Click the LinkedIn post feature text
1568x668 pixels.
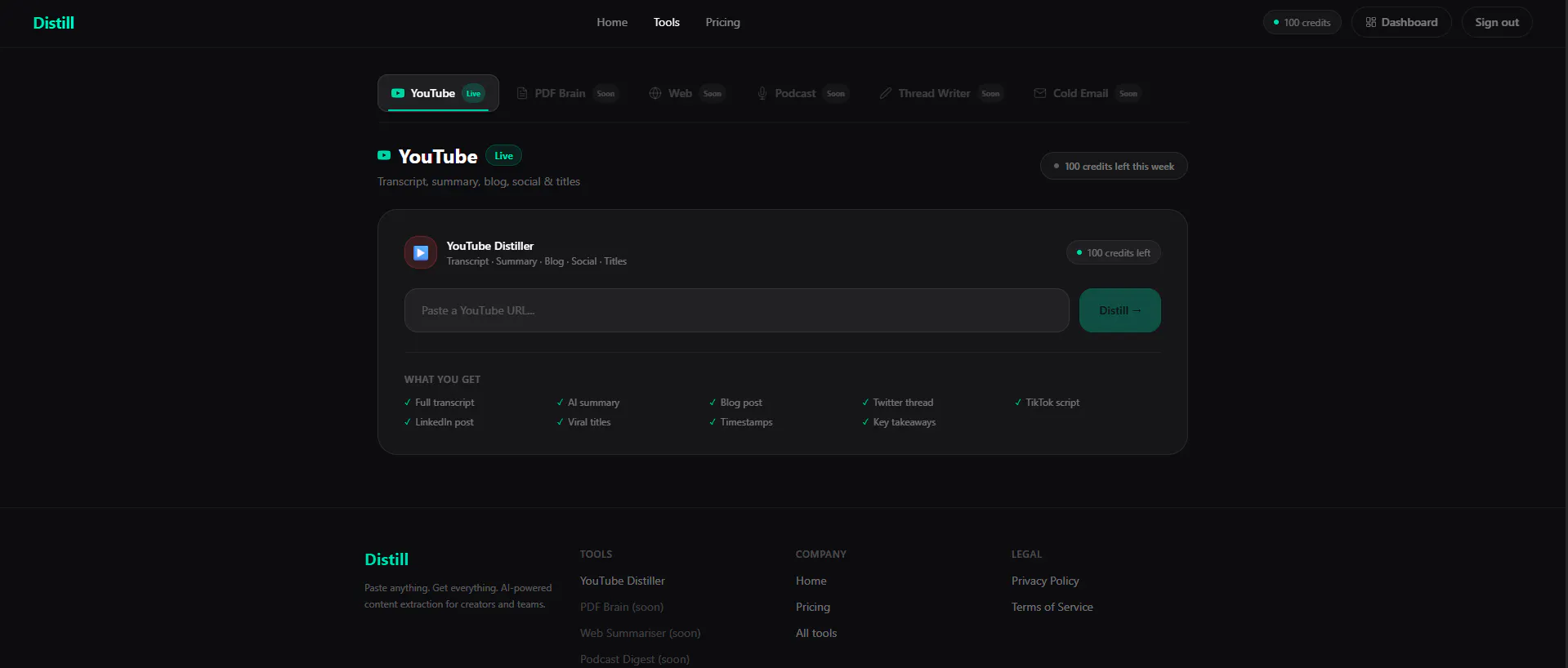(x=444, y=422)
